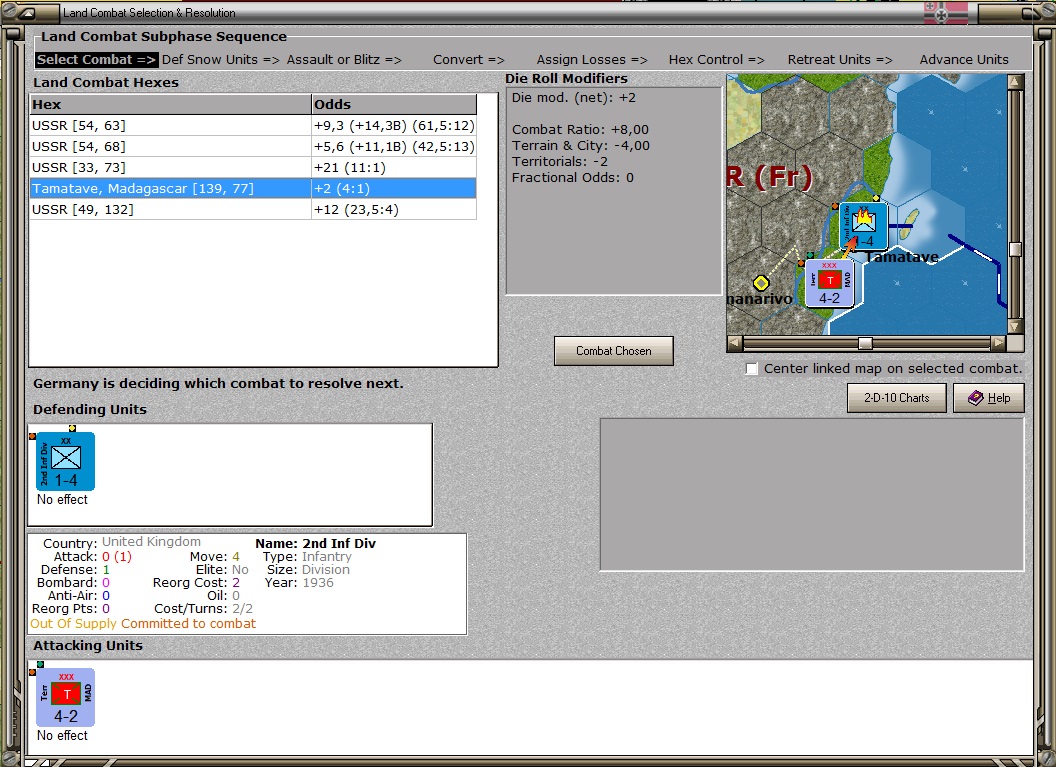This screenshot has width=1056, height=767.
Task: Click the map scroll left arrow
Action: click(735, 343)
